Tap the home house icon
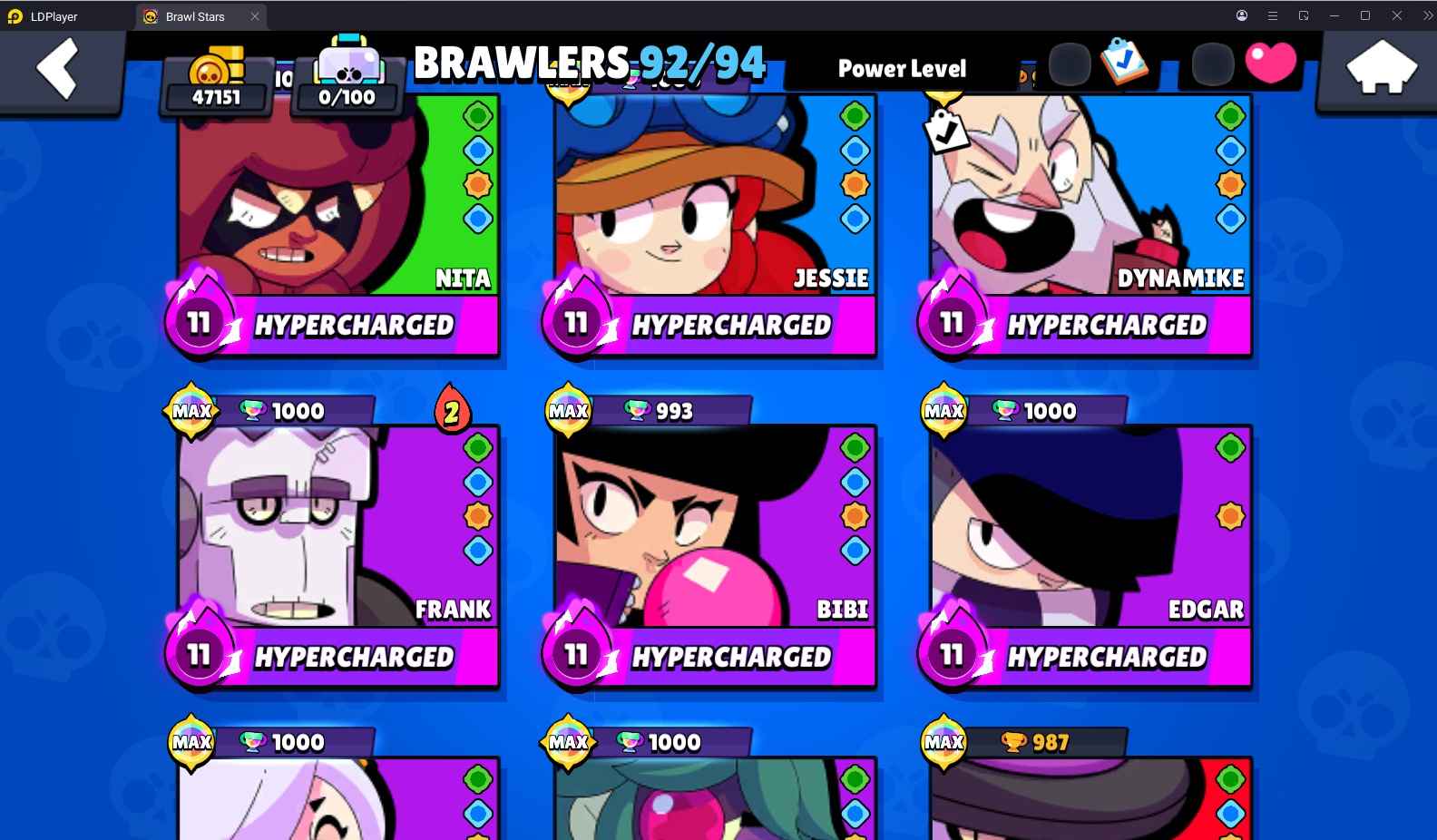The image size is (1437, 840). [1381, 68]
